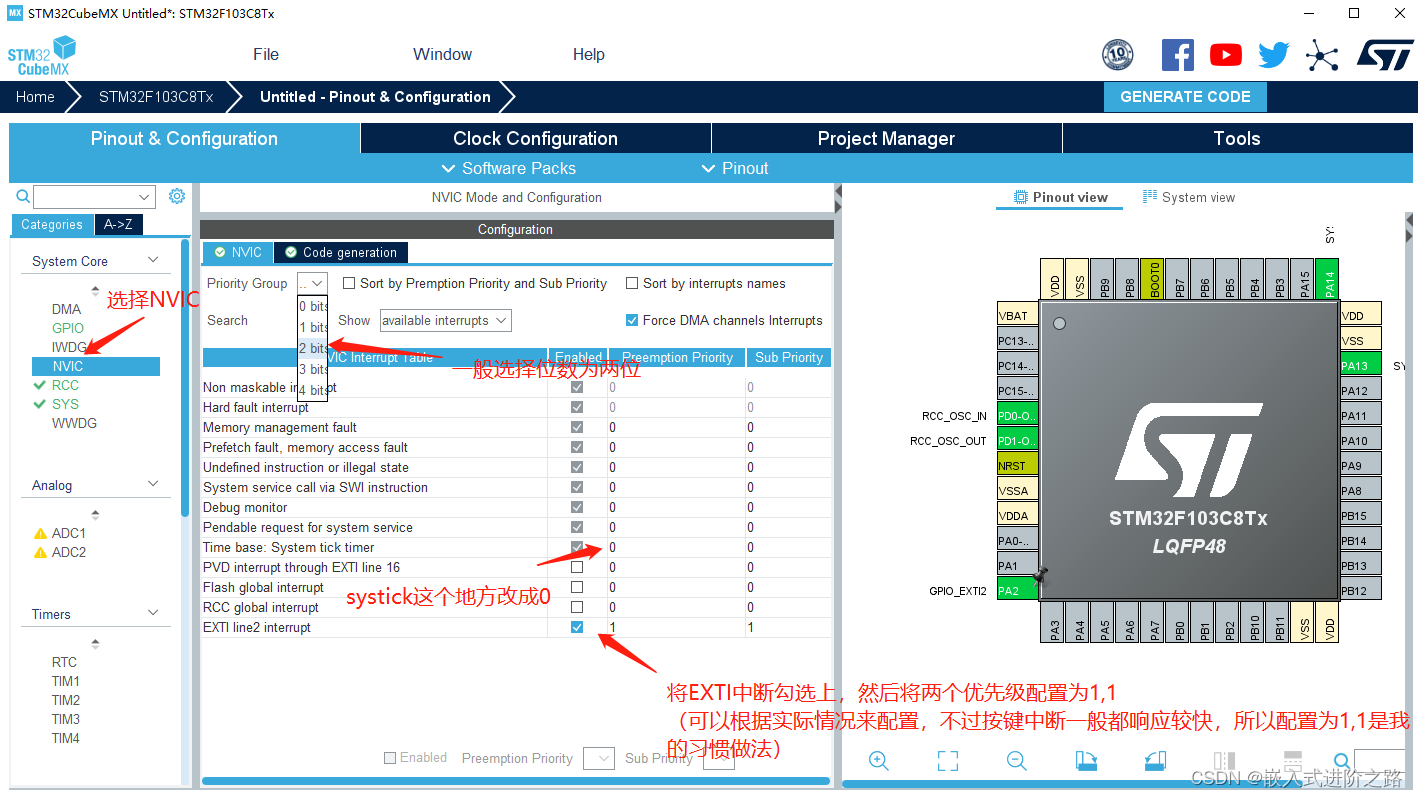Flip the chip horizontally
1418x798 pixels.
point(1225,761)
